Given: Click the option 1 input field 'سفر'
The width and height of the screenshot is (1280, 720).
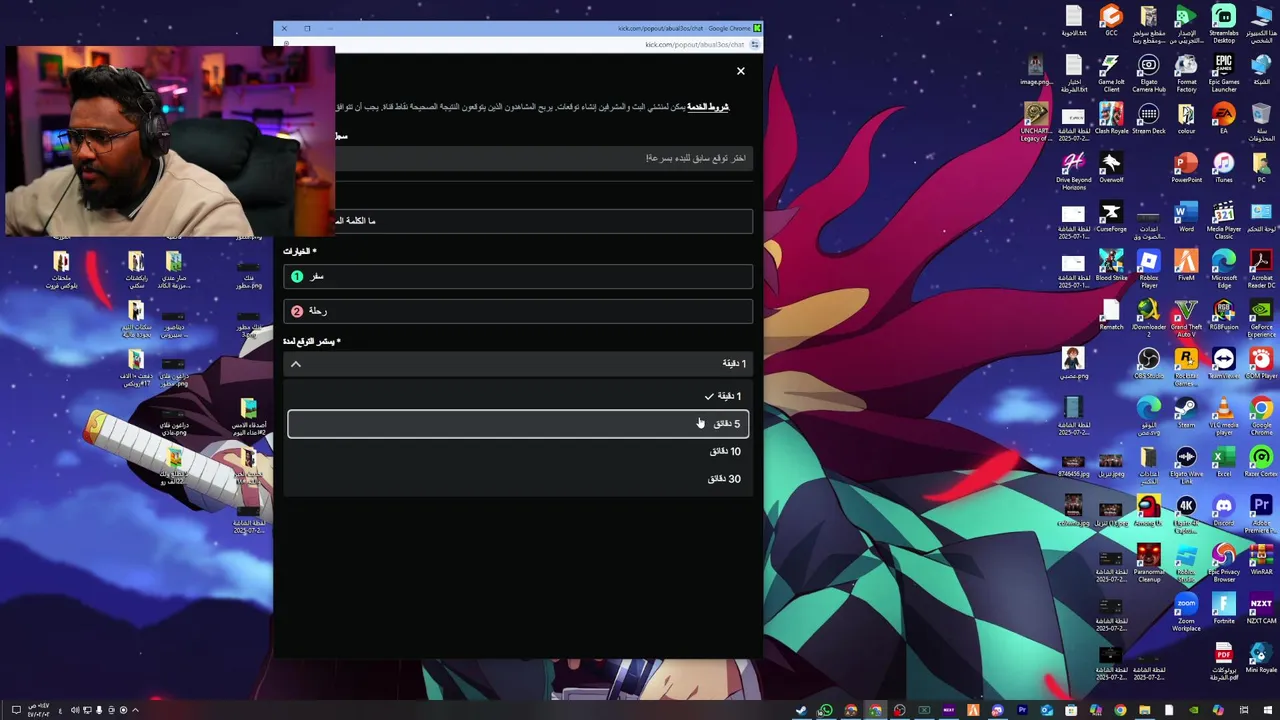Looking at the screenshot, I should coord(518,277).
